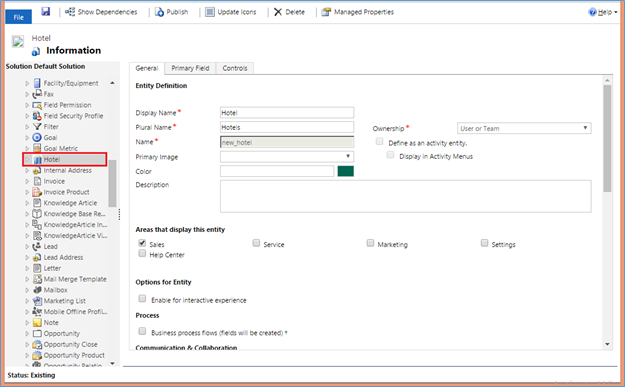Expand the Mobile Offline Profile node
This screenshot has width=625, height=387.
point(27,312)
